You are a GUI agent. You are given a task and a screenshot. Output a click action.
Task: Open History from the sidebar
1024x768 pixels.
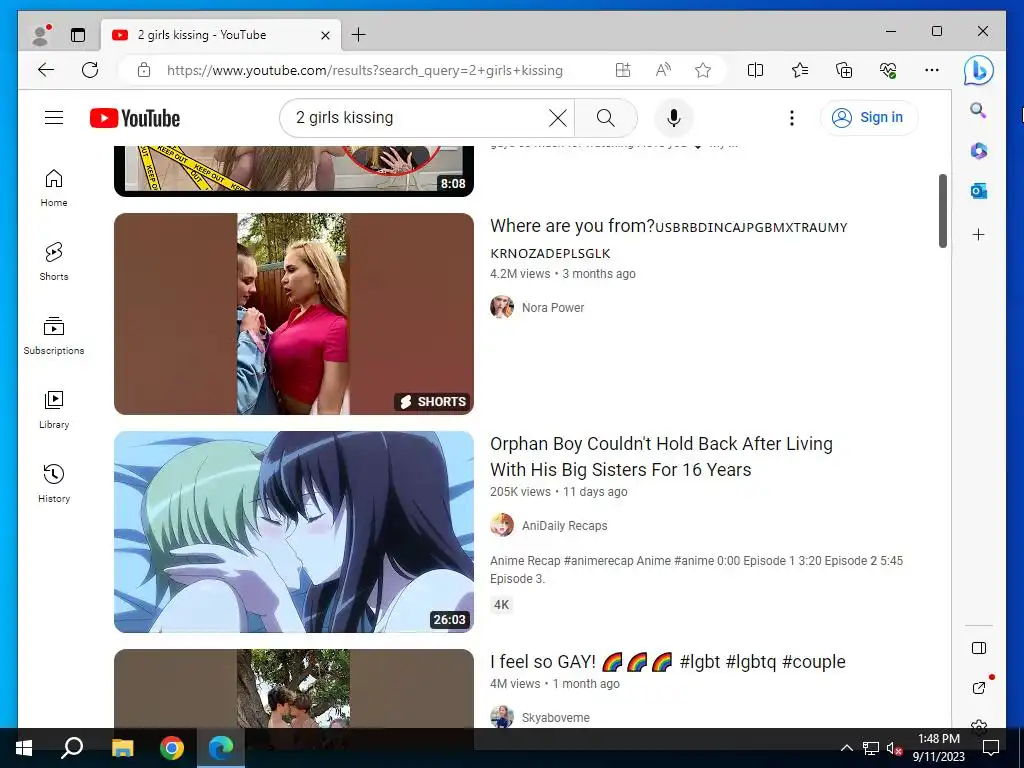click(x=54, y=483)
